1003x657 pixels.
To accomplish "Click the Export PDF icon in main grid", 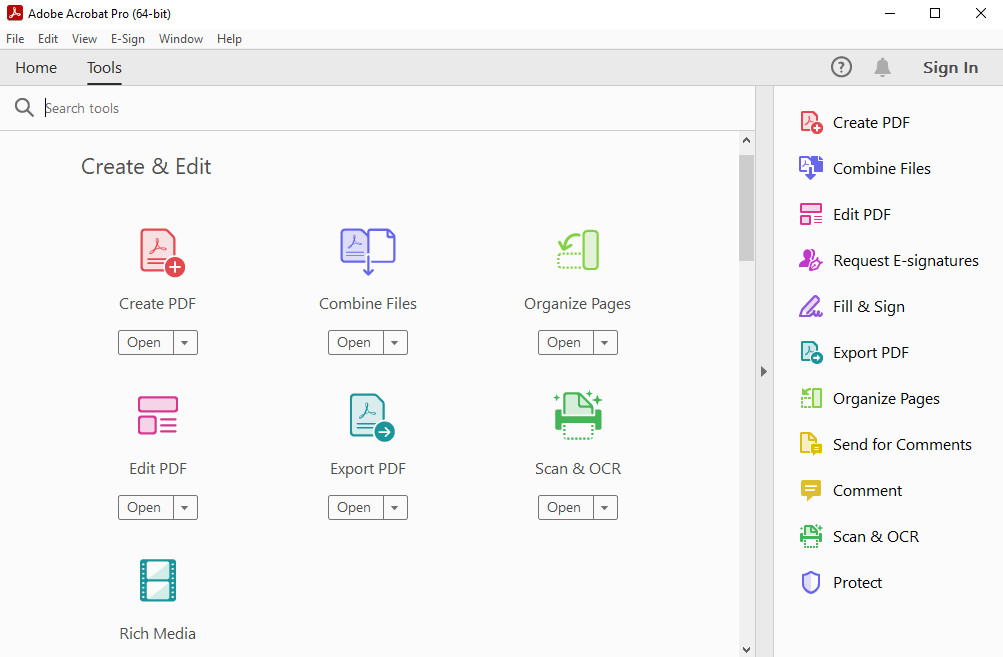I will (372, 417).
